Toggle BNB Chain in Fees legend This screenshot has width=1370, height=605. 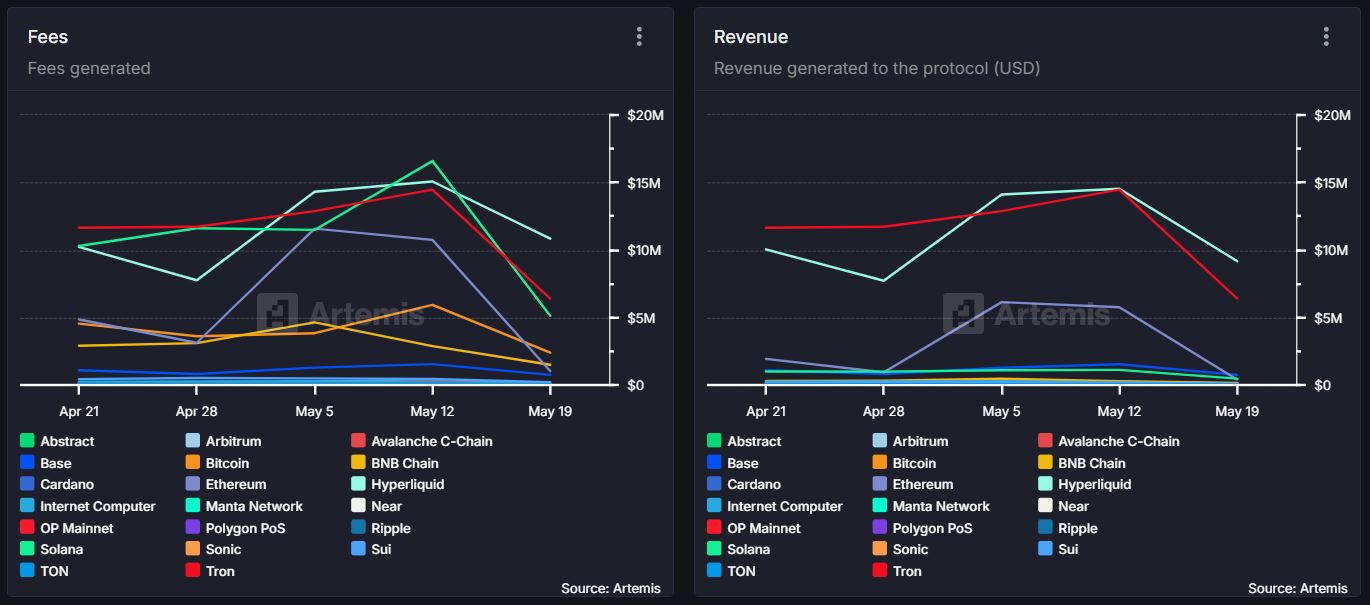click(395, 463)
